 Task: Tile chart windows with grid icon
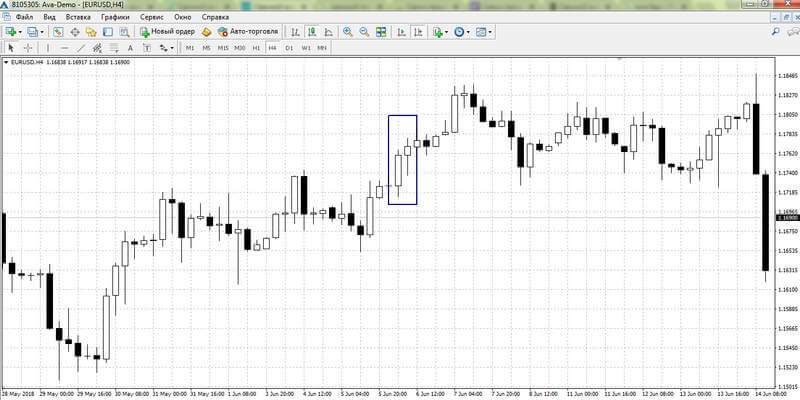381,32
